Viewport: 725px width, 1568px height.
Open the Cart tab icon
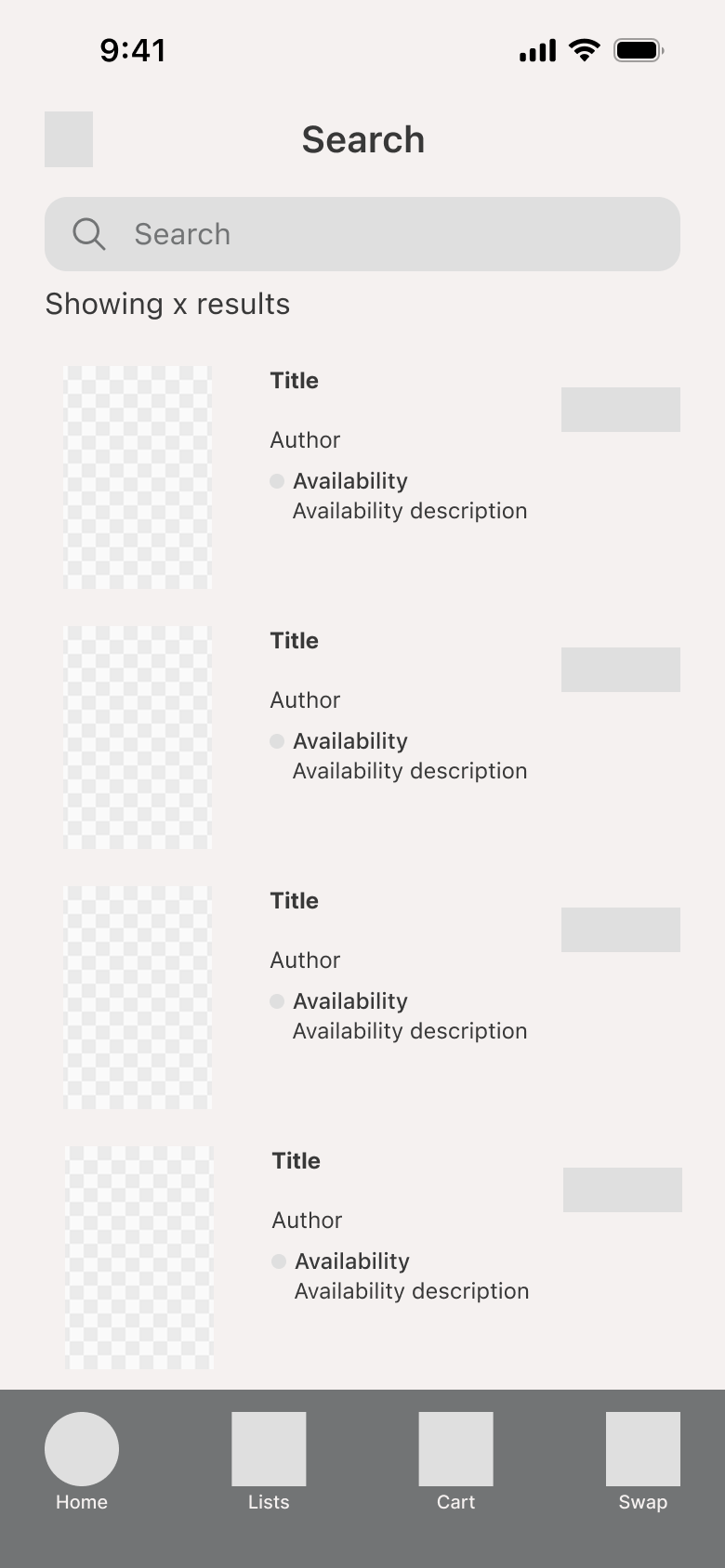pos(455,1449)
